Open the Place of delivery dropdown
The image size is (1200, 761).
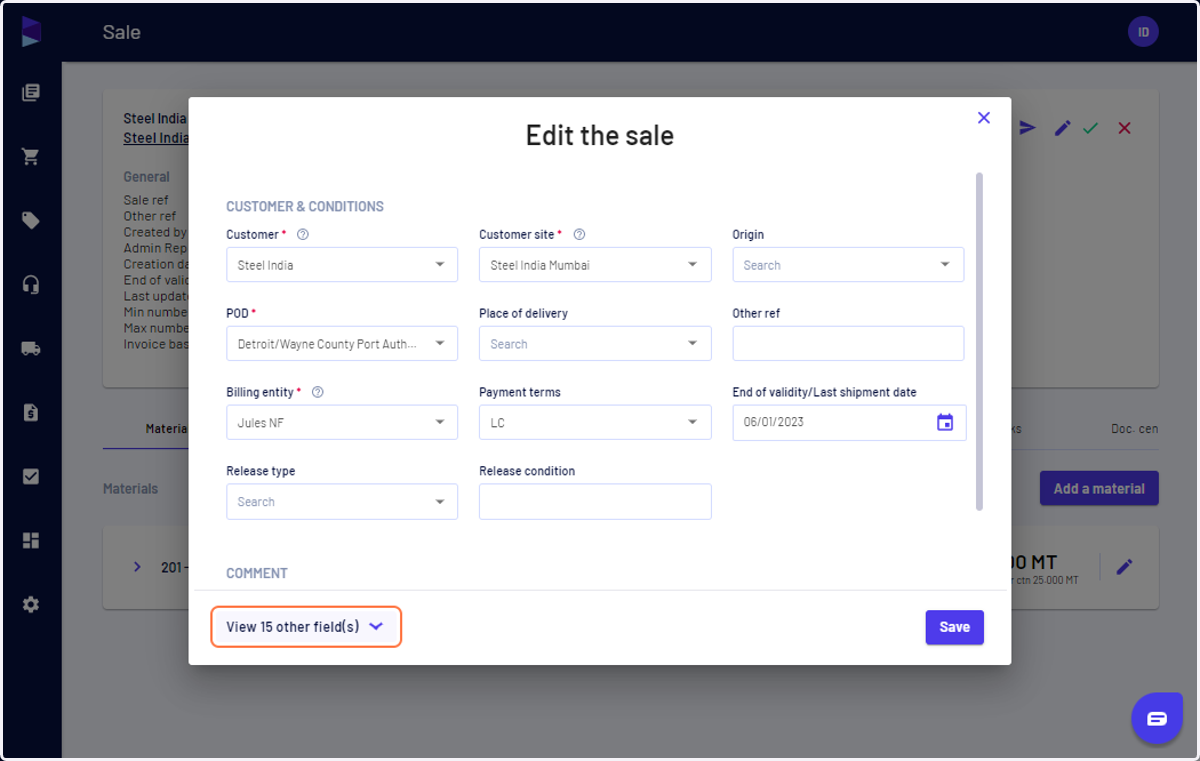(x=595, y=344)
